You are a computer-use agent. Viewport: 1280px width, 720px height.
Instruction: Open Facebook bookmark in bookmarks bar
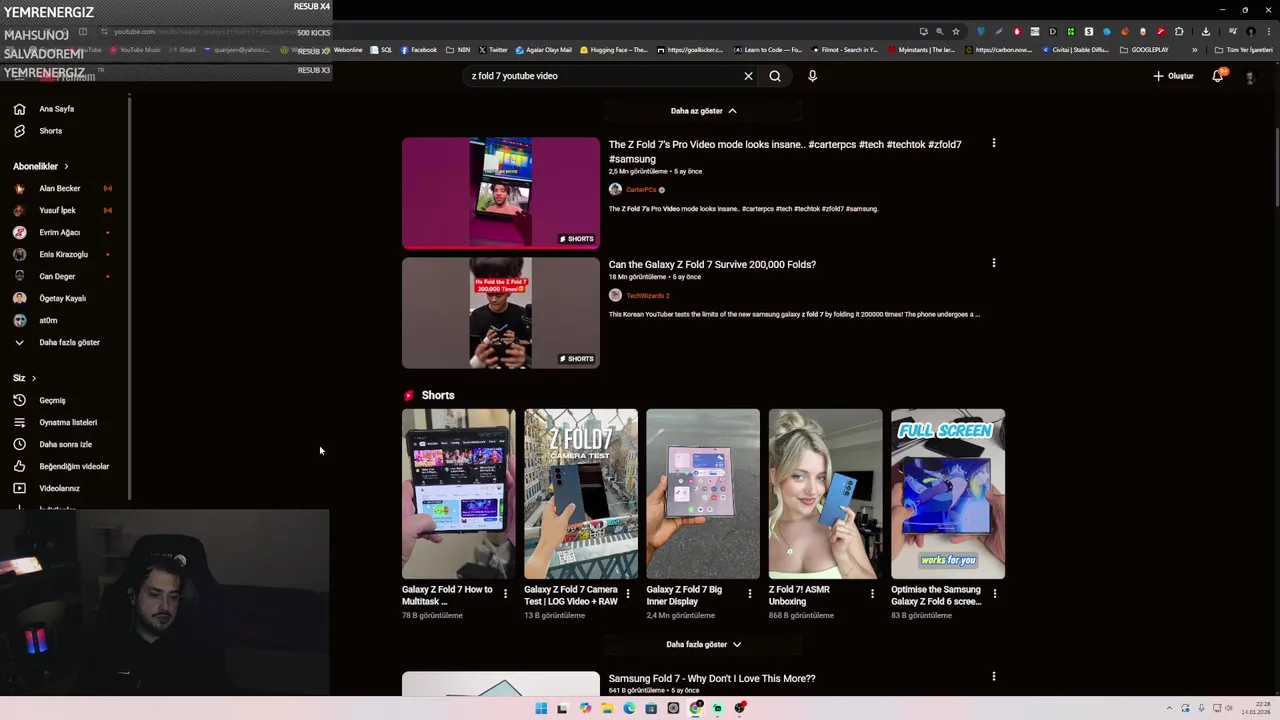pos(418,50)
